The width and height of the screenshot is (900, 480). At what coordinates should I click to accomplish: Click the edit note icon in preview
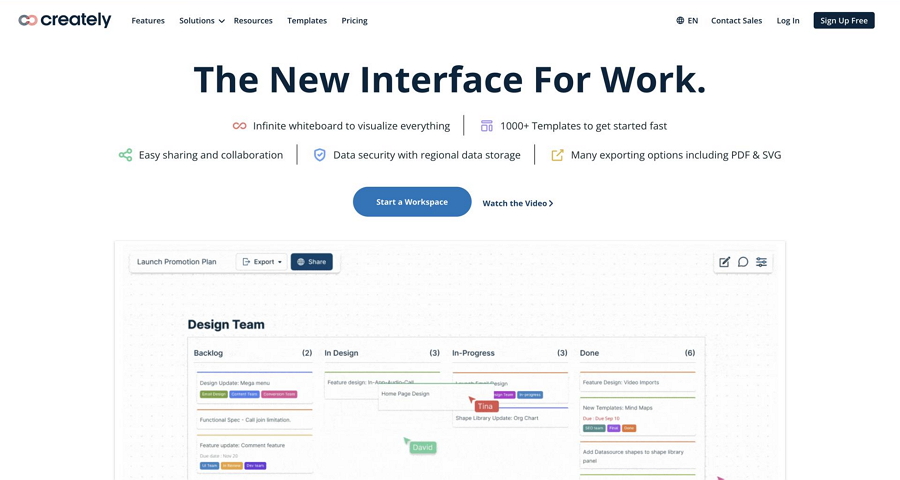click(724, 262)
